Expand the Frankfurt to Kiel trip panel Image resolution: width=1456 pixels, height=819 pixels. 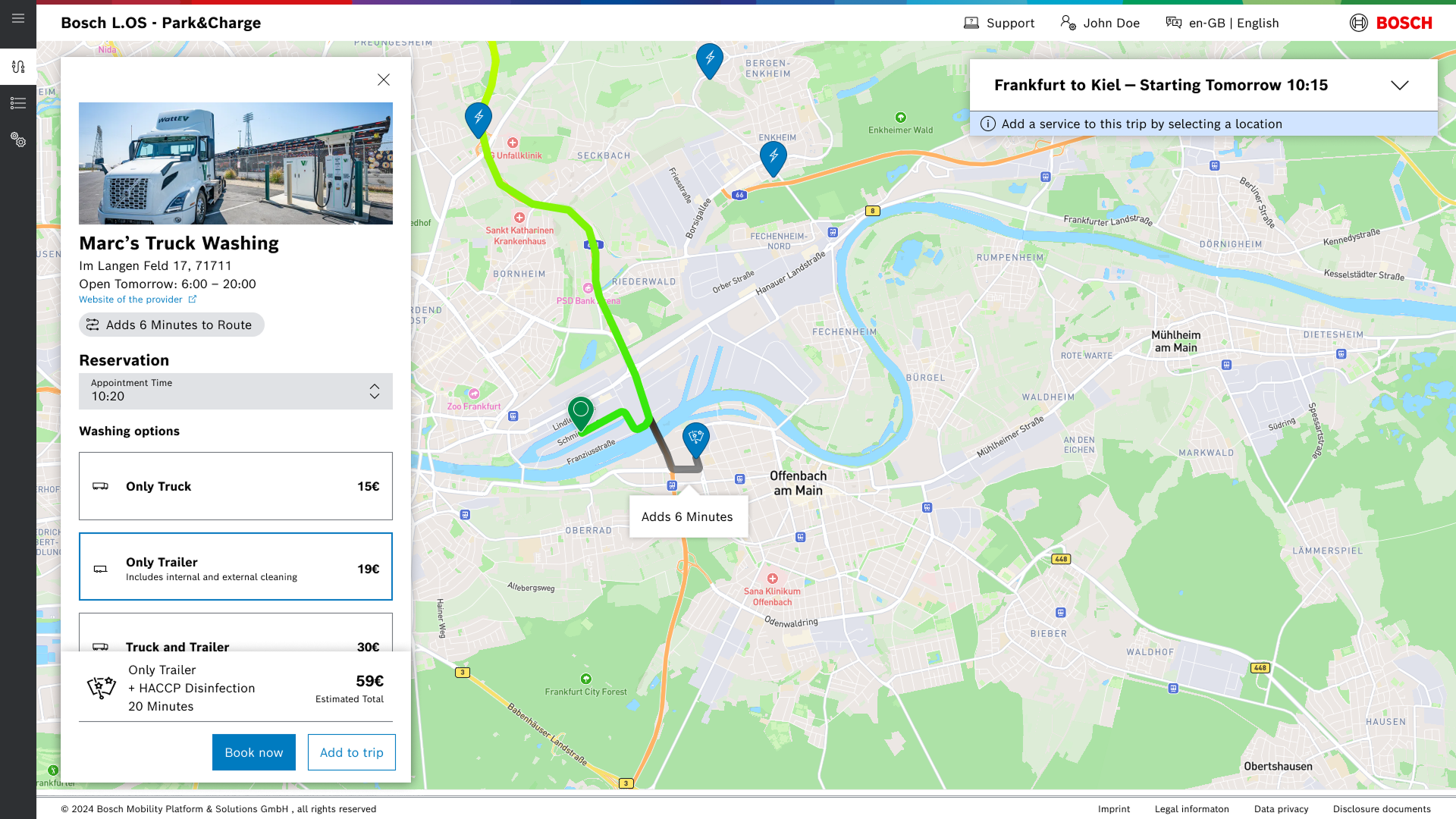coord(1399,85)
